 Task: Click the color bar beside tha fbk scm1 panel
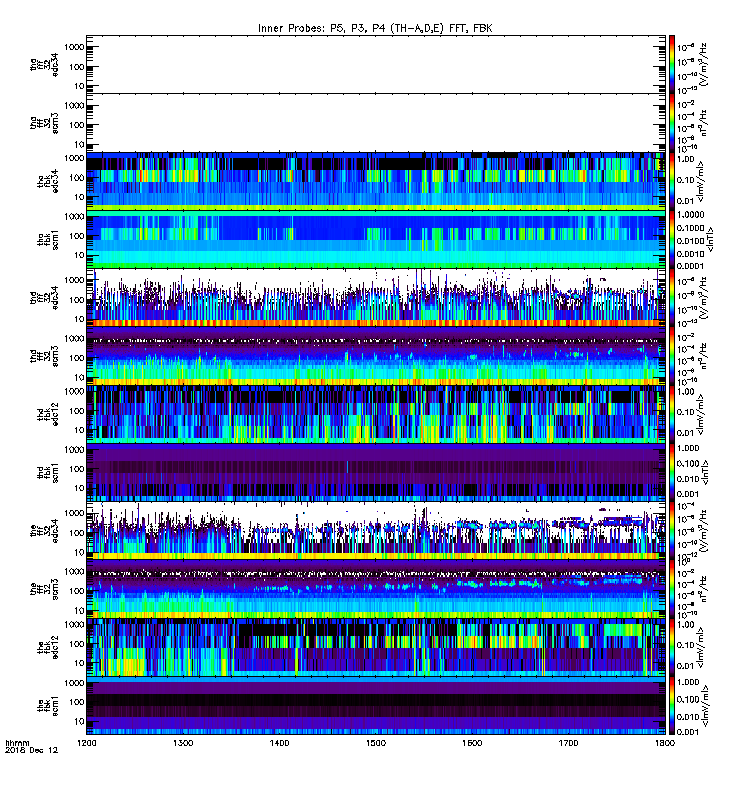click(x=672, y=239)
